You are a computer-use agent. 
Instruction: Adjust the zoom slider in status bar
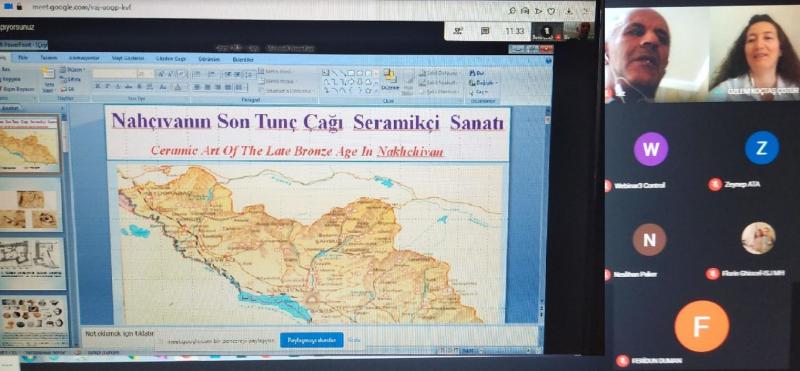coord(503,351)
